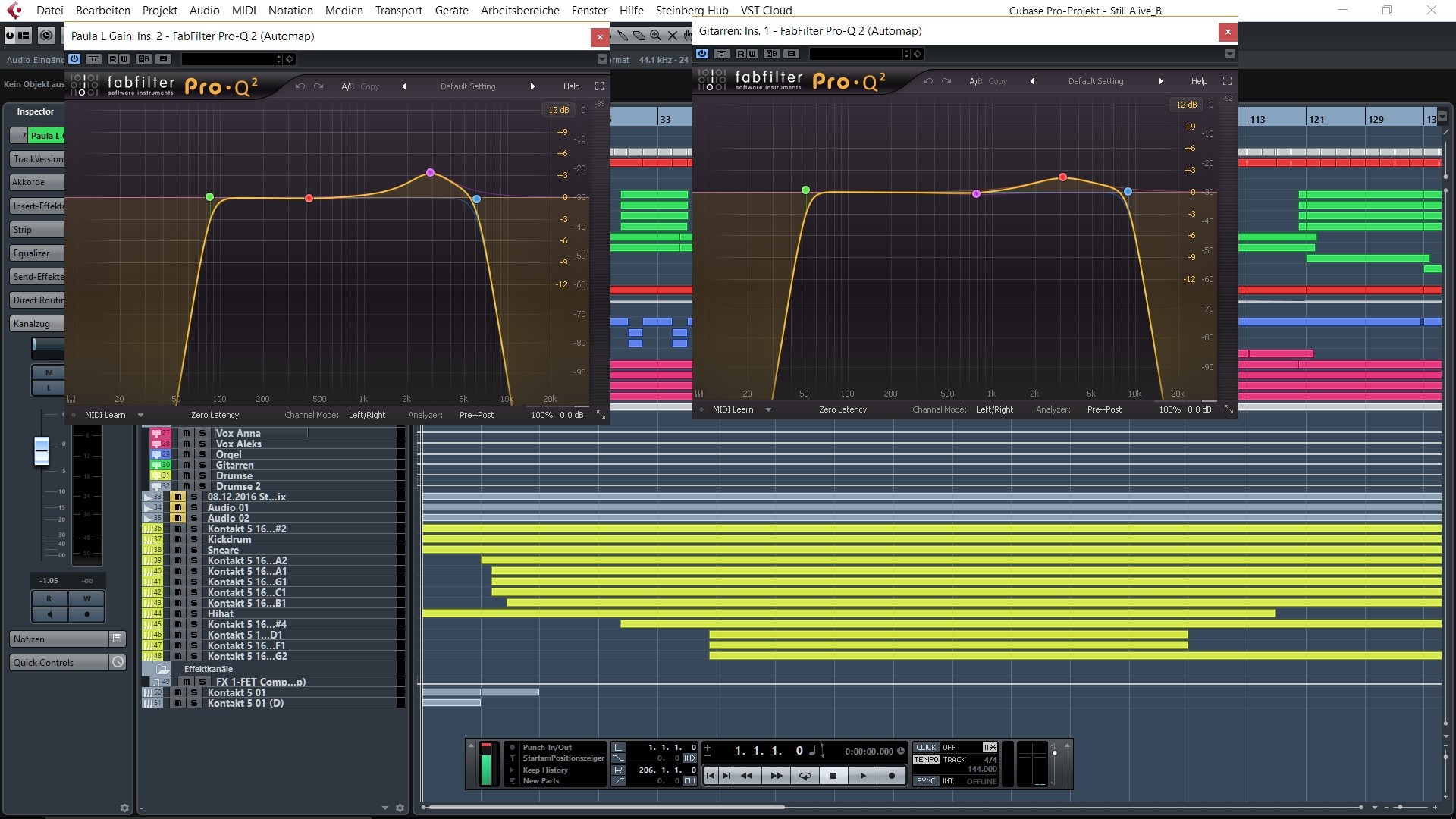The height and width of the screenshot is (819, 1456).
Task: Click the Stop button in transport panel
Action: (833, 776)
